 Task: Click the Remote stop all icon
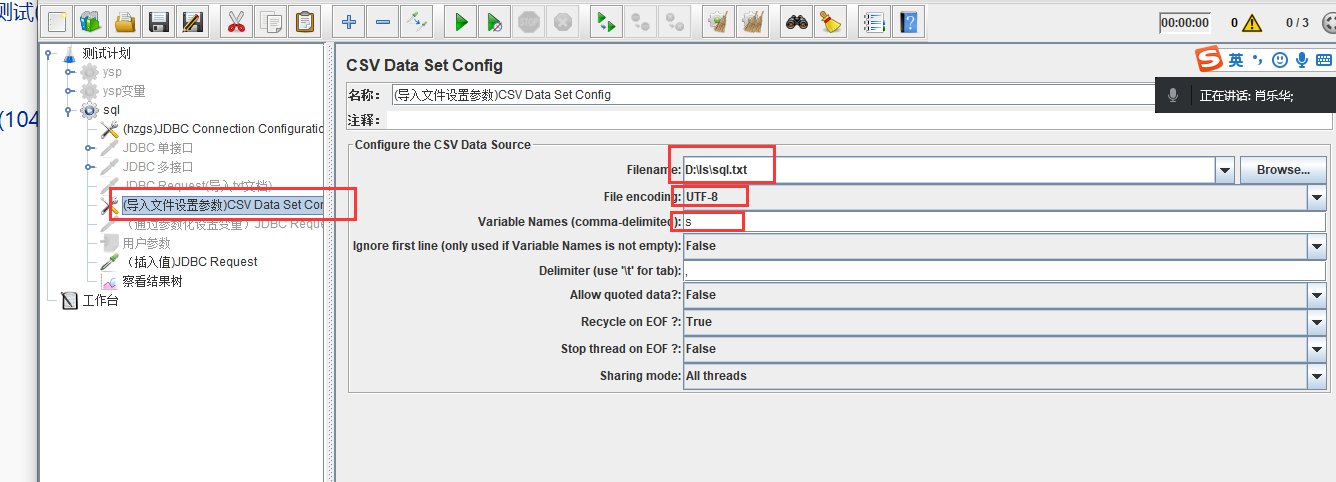641,22
